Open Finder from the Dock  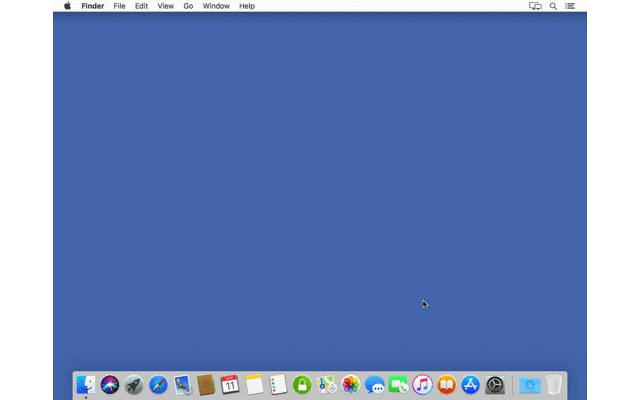point(86,384)
